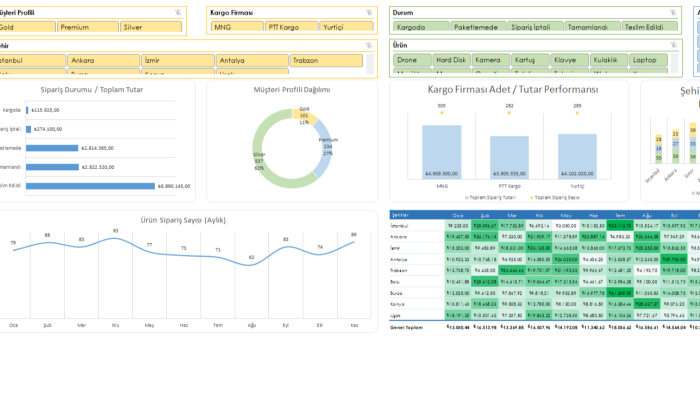Select İzmir in Şehir slicer
Viewport: 700px width, 394px height.
tap(178, 60)
